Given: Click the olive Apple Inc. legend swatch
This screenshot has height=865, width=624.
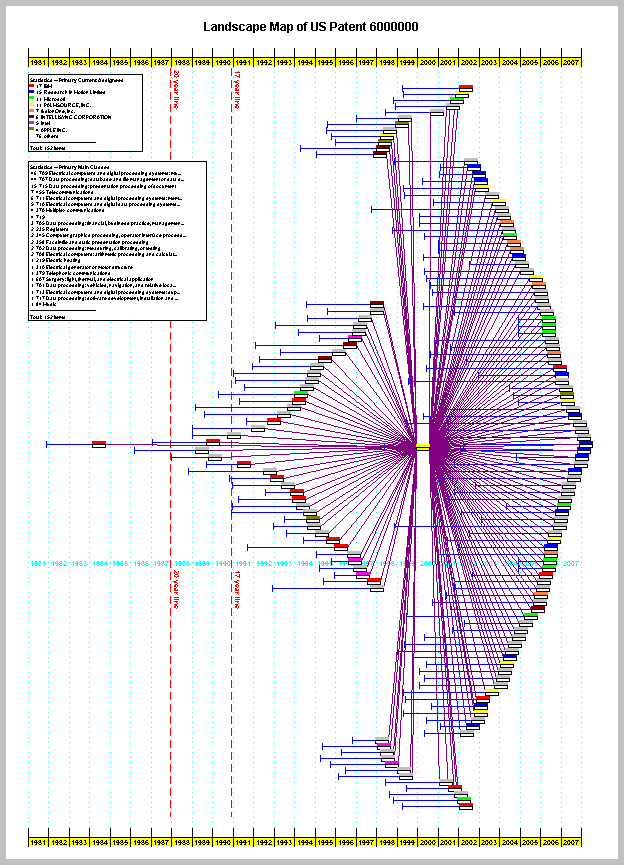Looking at the screenshot, I should point(32,130).
